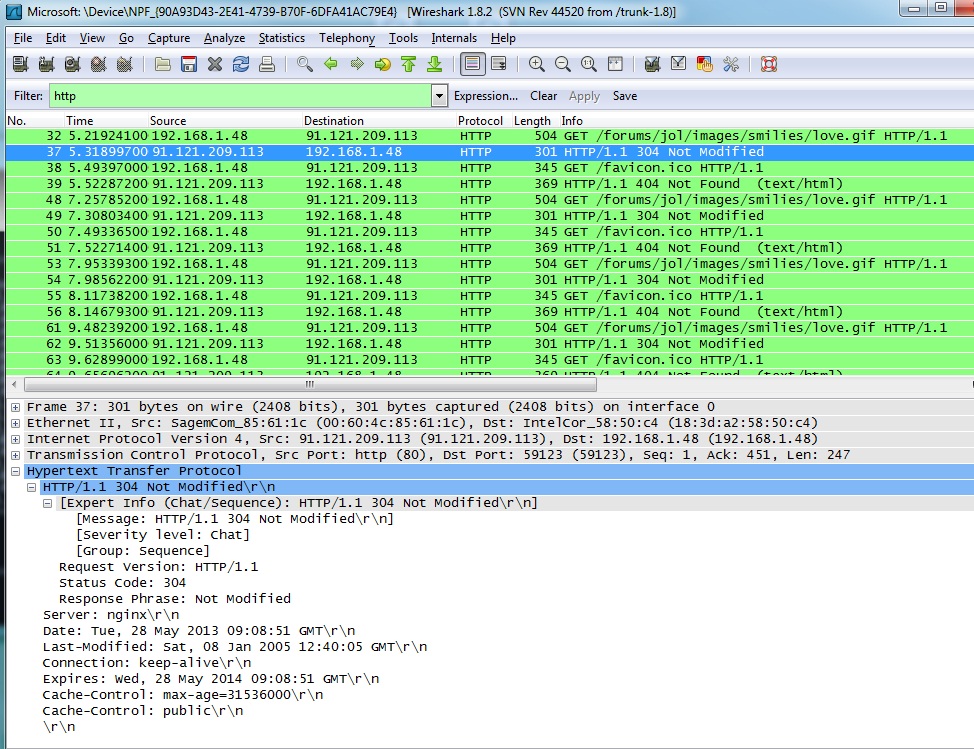Toggle auto scroll in live capture
Viewport: 974px width, 749px height.
[499, 64]
